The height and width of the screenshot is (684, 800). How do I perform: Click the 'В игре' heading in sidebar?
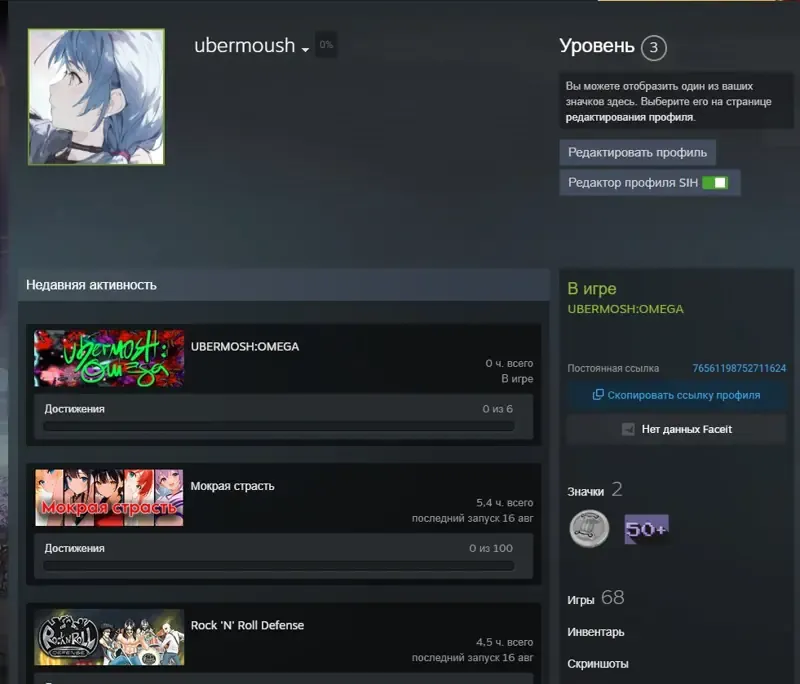[592, 289]
